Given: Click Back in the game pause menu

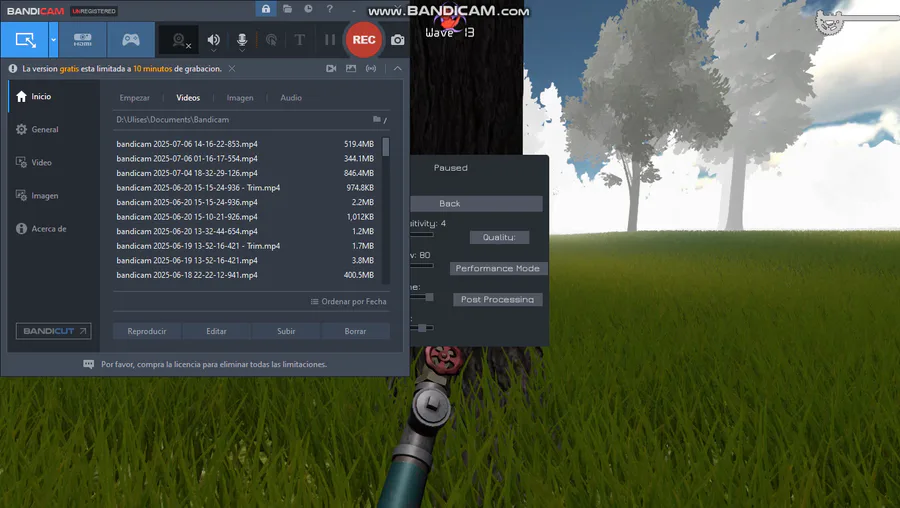Looking at the screenshot, I should [476, 204].
